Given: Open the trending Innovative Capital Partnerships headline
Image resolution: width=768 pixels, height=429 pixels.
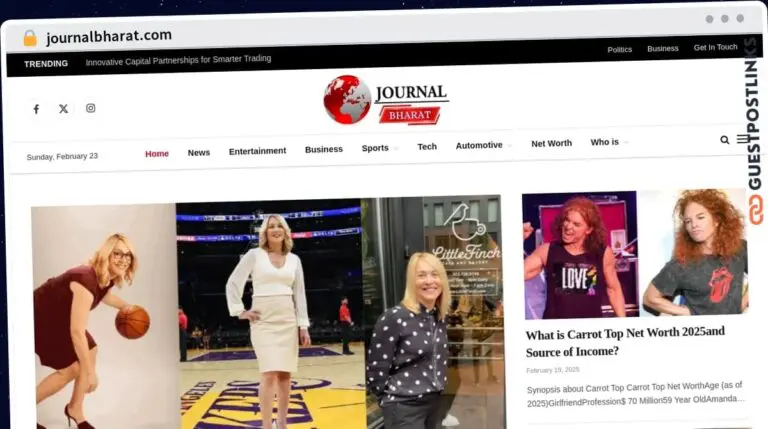Looking at the screenshot, I should pos(178,59).
